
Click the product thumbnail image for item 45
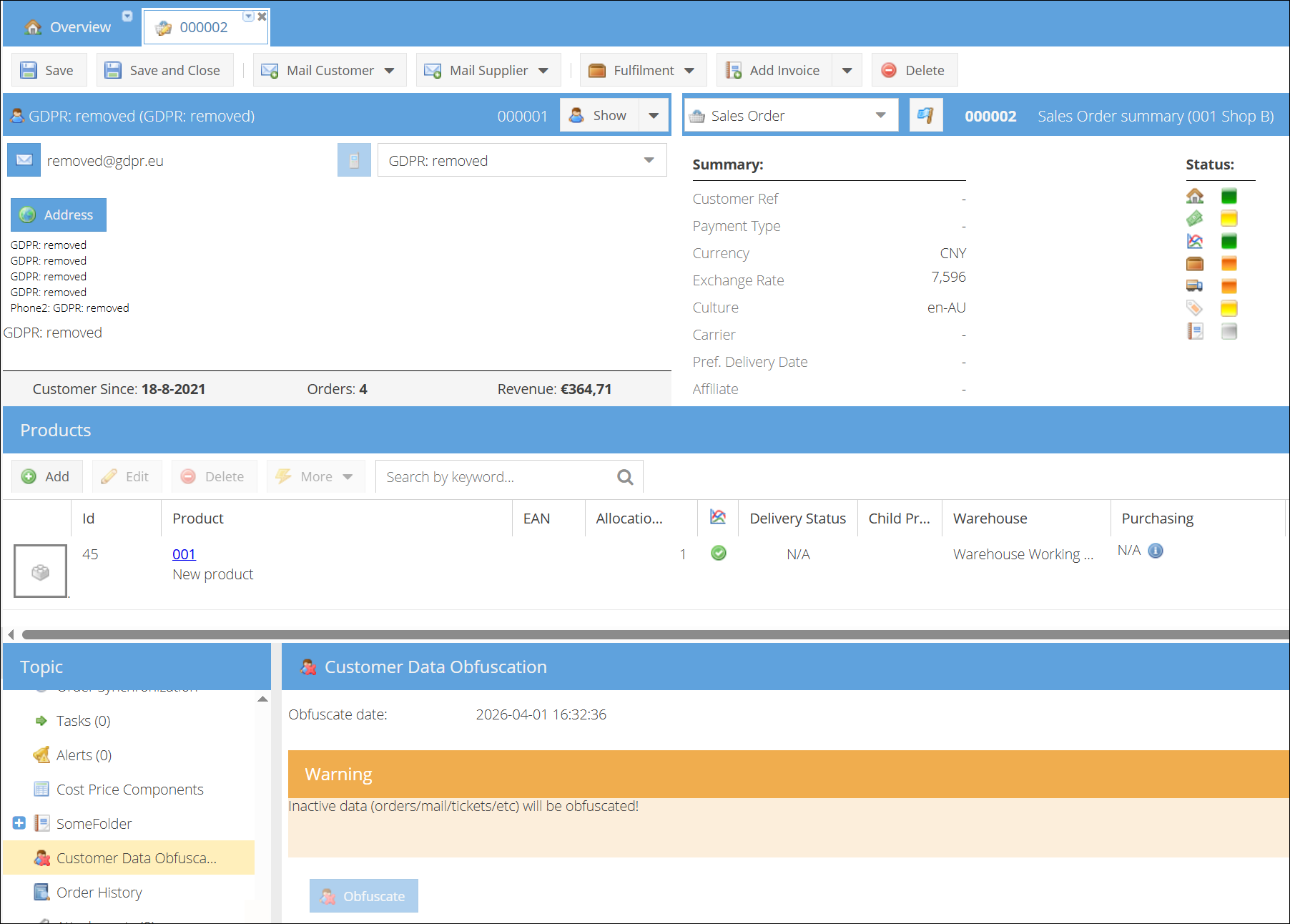pos(41,571)
